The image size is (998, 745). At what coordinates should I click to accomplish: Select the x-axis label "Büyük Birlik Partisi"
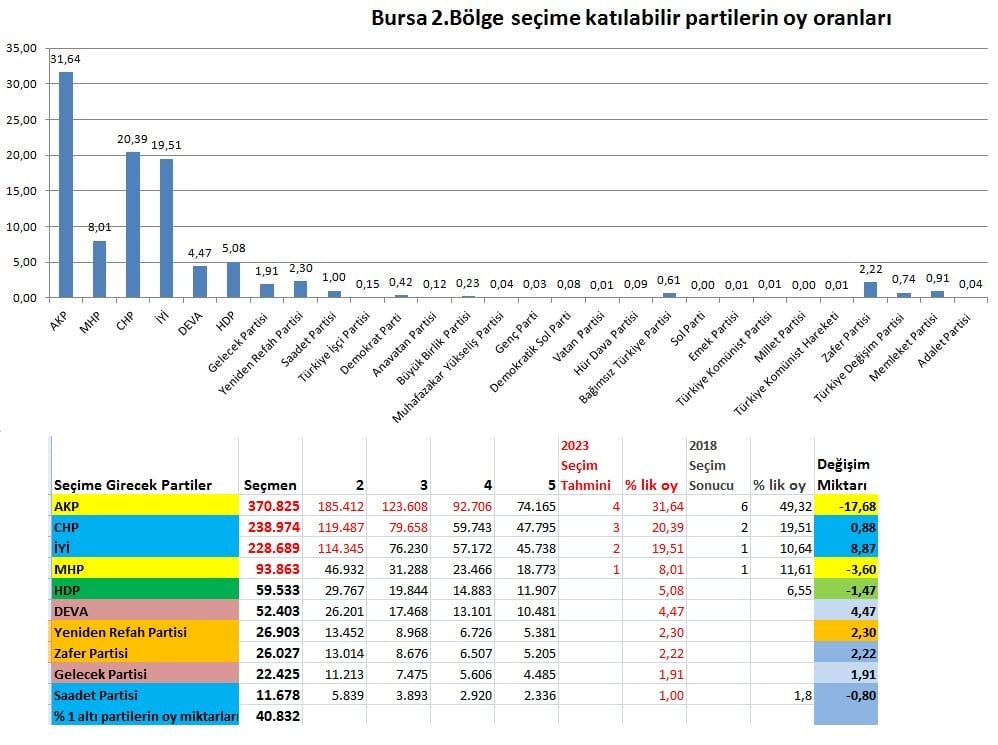click(433, 348)
